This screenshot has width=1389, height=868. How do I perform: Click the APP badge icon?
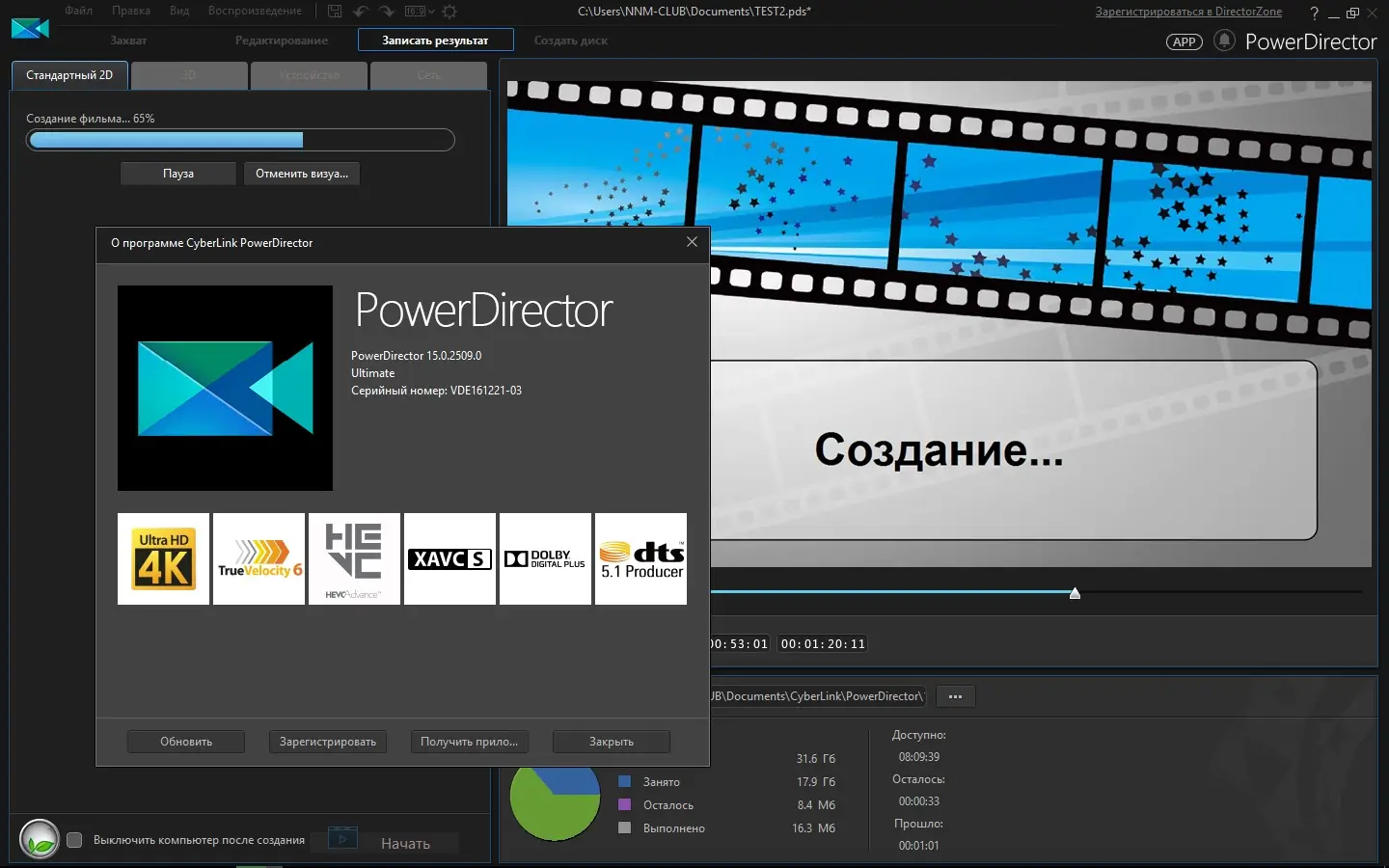(x=1185, y=41)
